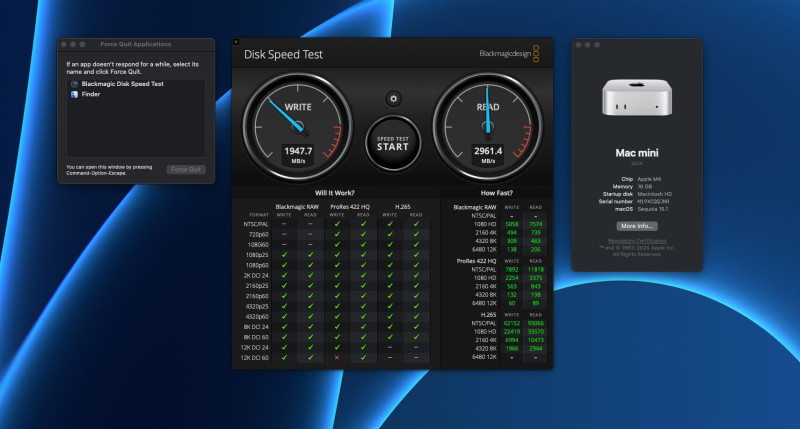Click the 8K DCI 60 row label
The width and height of the screenshot is (800, 429).
pyautogui.click(x=256, y=337)
